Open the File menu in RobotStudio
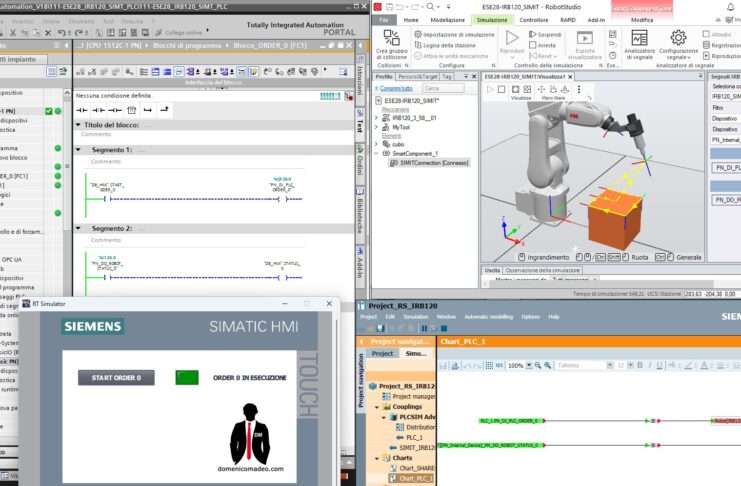The width and height of the screenshot is (741, 486). point(384,20)
